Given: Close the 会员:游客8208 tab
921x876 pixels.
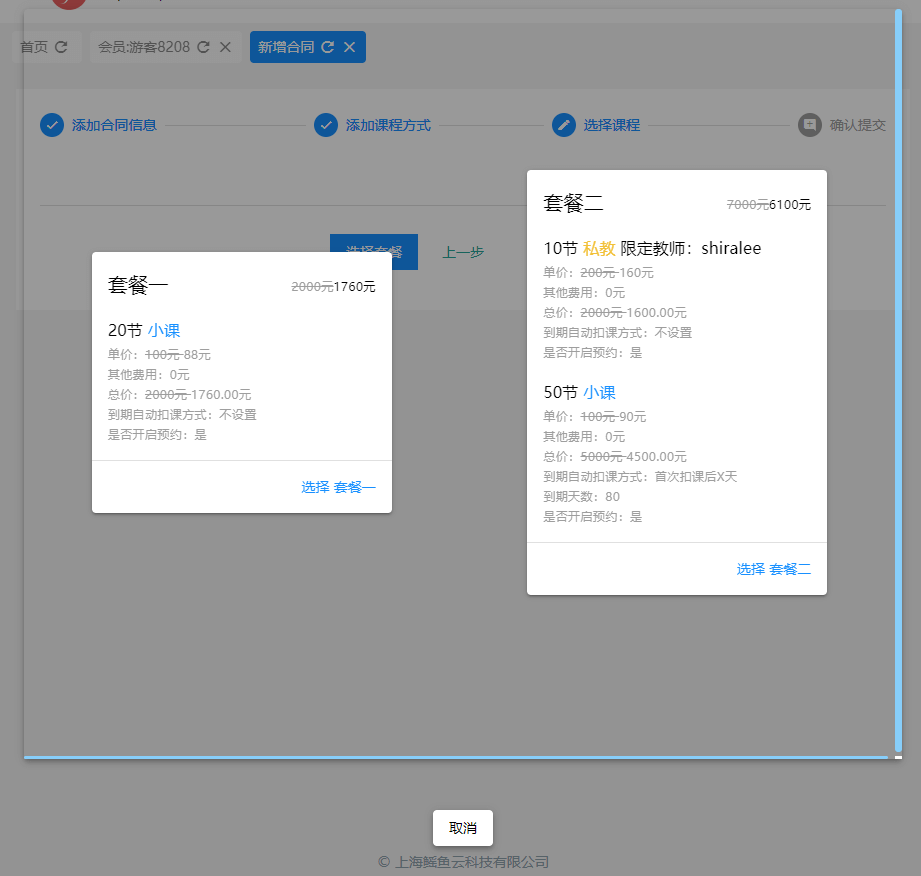Looking at the screenshot, I should (225, 47).
